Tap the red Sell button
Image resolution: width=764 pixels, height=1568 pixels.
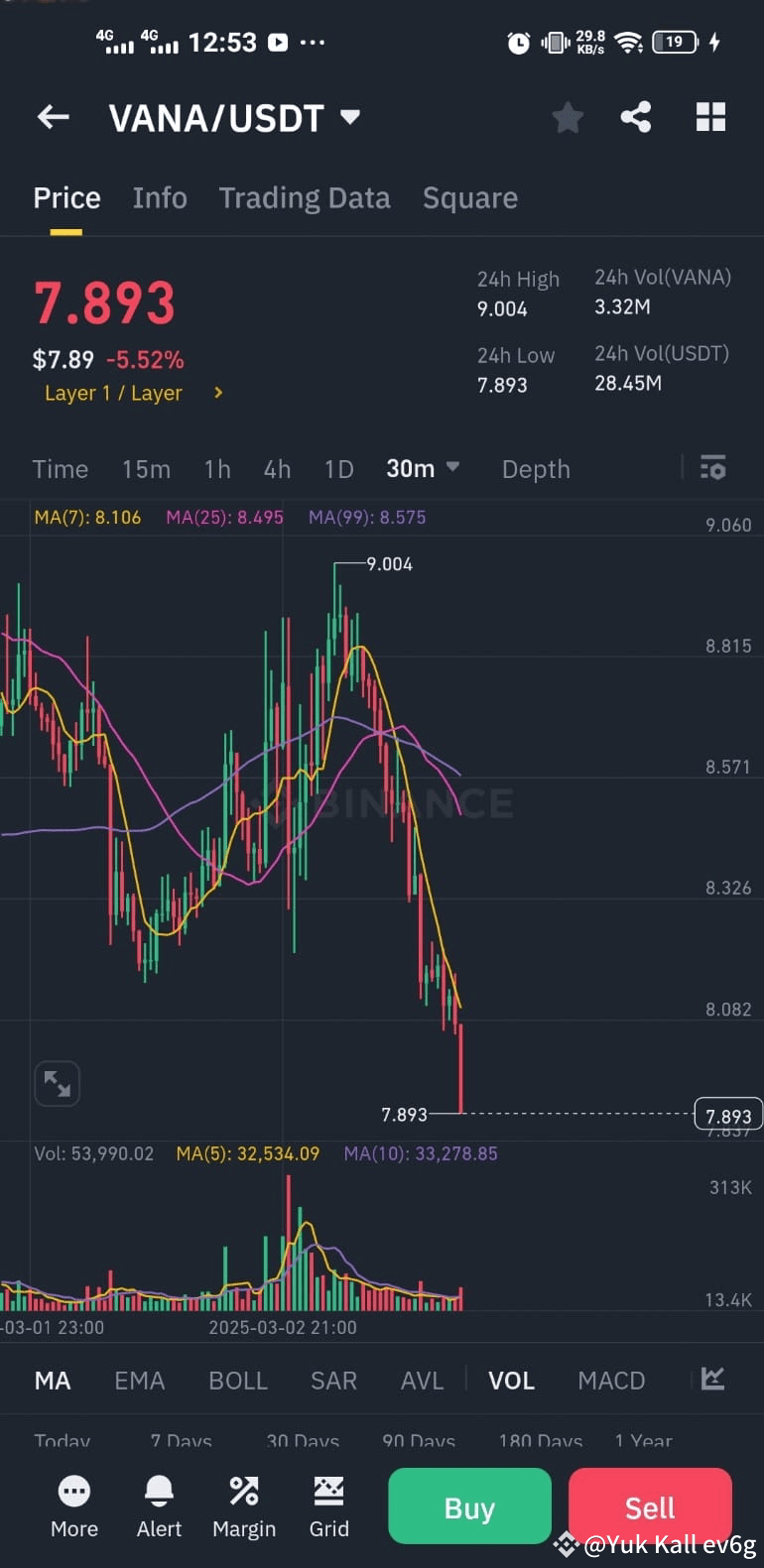tap(650, 1506)
